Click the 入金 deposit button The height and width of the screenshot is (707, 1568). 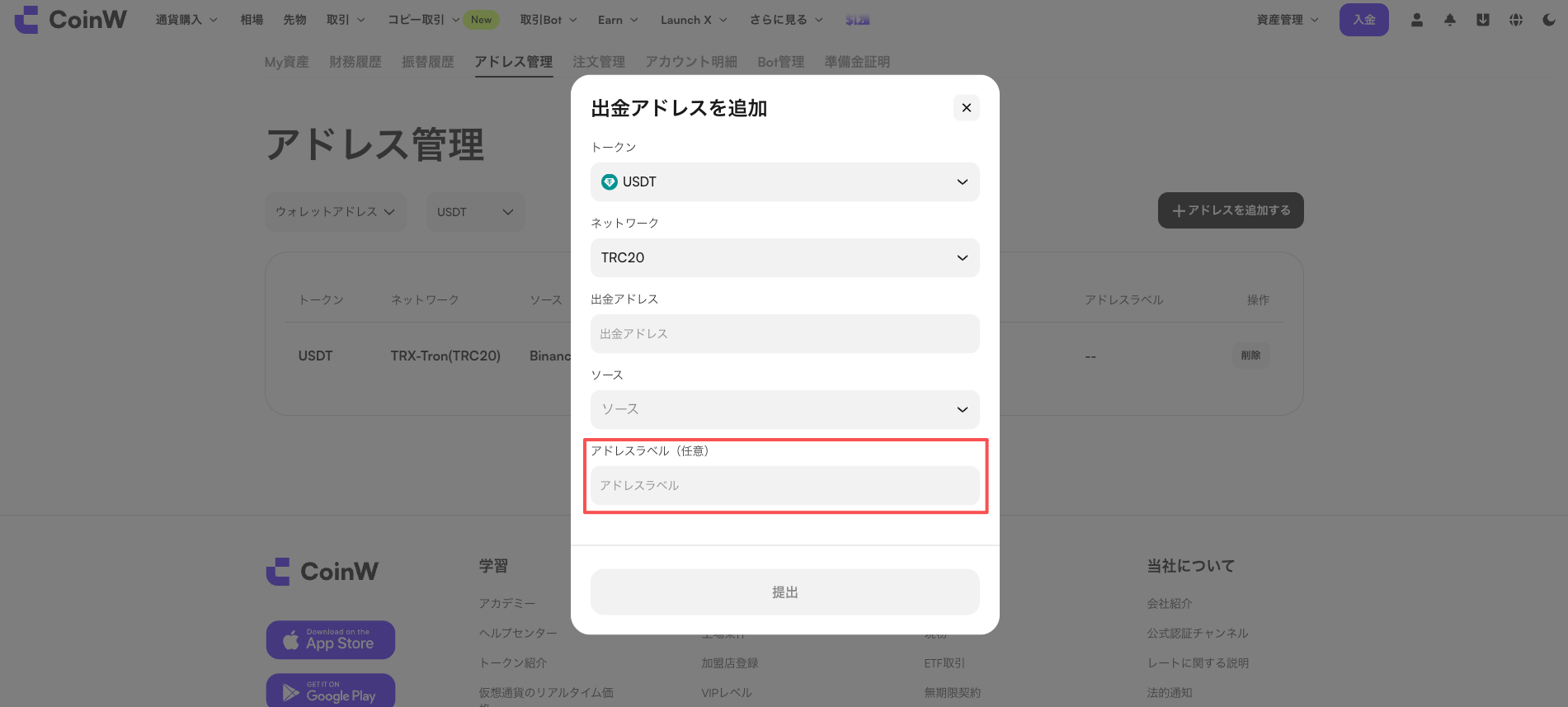click(1363, 20)
